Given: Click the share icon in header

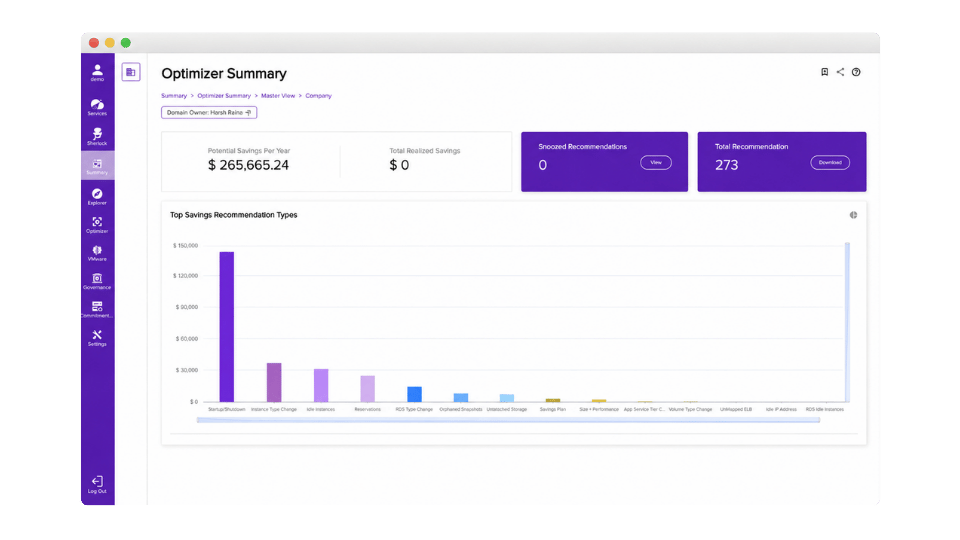Looking at the screenshot, I should pyautogui.click(x=840, y=72).
